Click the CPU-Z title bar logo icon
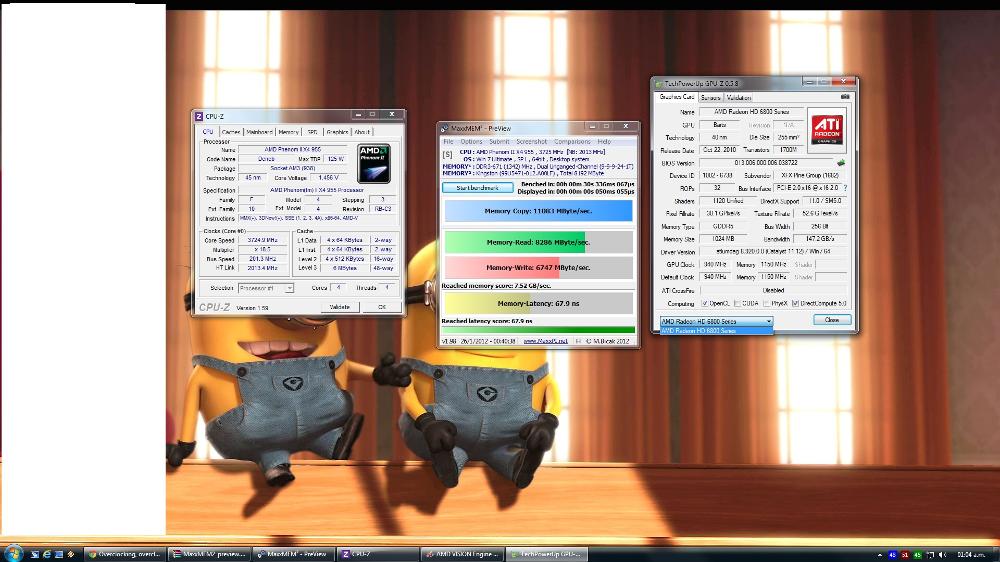This screenshot has width=1000, height=562. coord(198,116)
